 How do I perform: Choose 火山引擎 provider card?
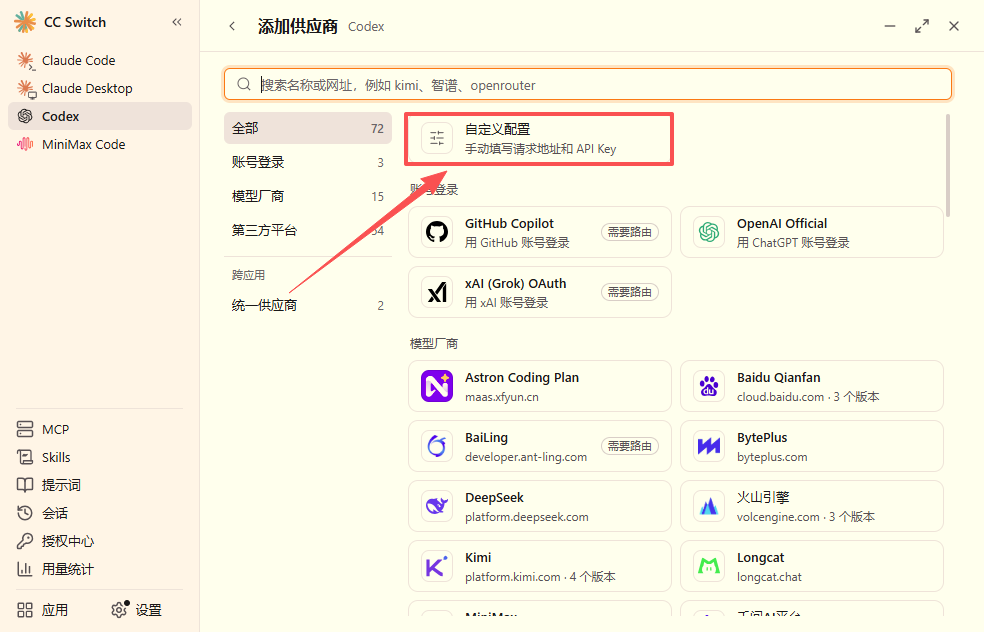811,506
